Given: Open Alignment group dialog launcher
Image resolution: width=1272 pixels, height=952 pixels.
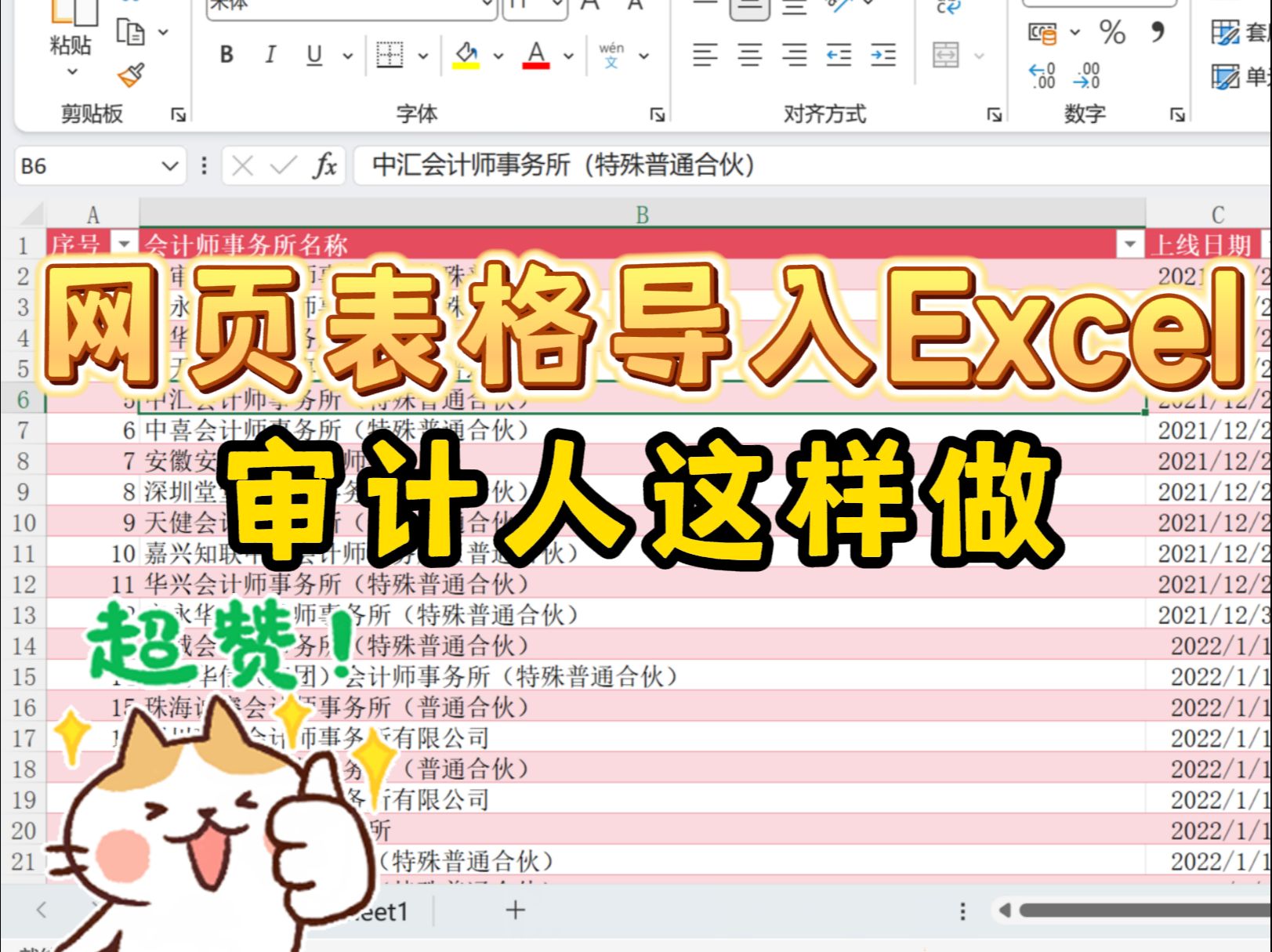Looking at the screenshot, I should pyautogui.click(x=995, y=115).
